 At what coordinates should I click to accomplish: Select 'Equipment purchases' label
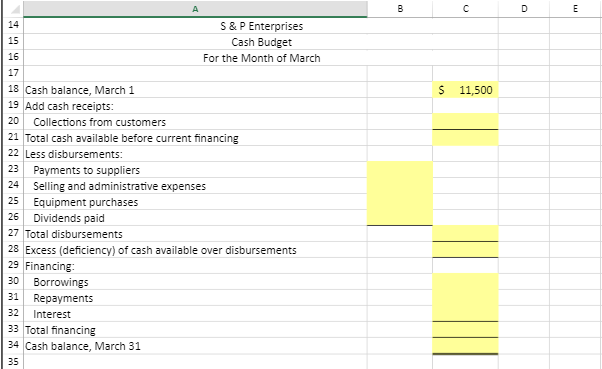pyautogui.click(x=85, y=202)
